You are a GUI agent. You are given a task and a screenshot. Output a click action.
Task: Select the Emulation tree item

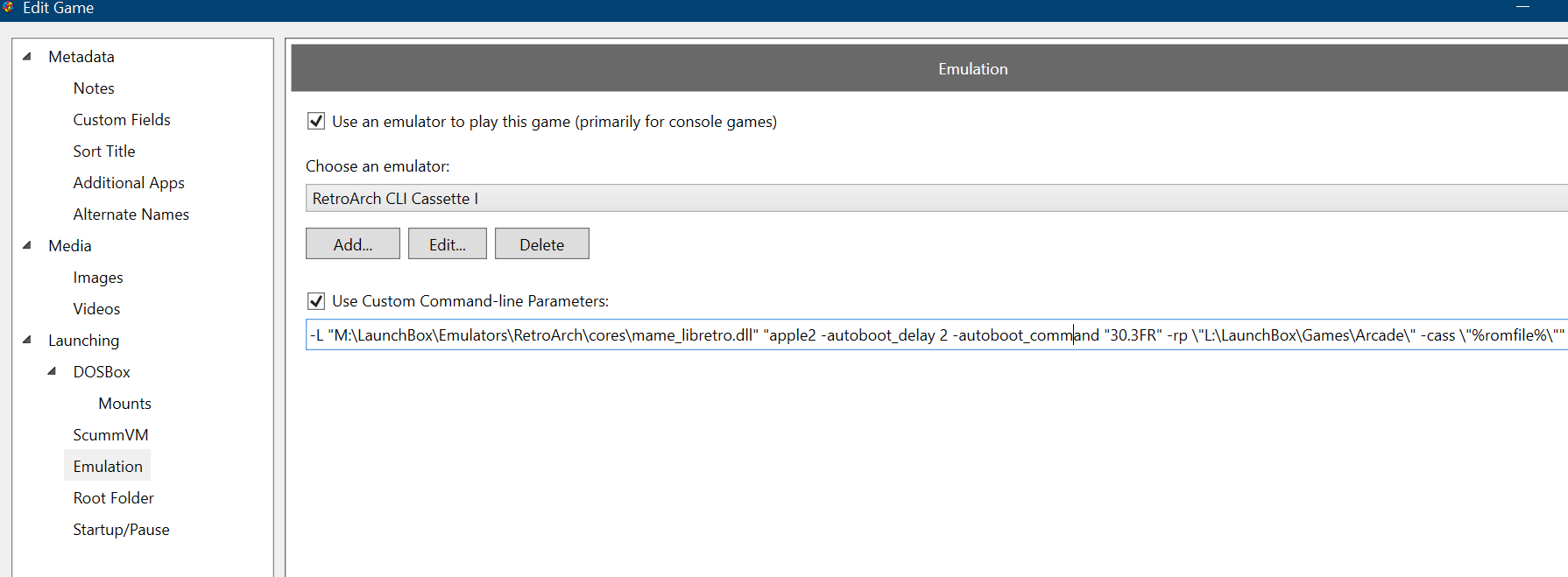108,466
